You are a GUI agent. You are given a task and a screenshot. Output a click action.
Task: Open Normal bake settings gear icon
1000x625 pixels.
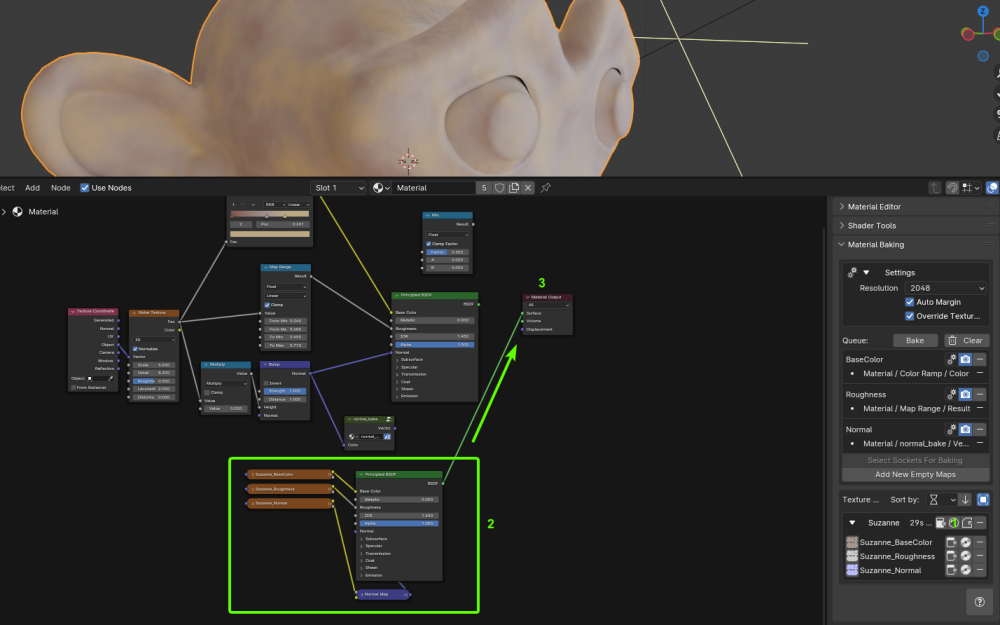[x=952, y=429]
